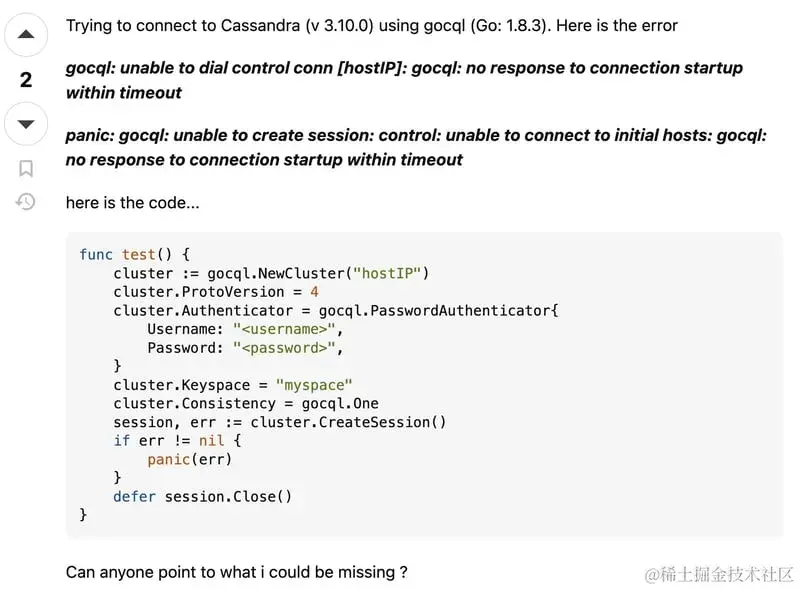
Task: Click the defer session.Close() line
Action: (x=203, y=496)
